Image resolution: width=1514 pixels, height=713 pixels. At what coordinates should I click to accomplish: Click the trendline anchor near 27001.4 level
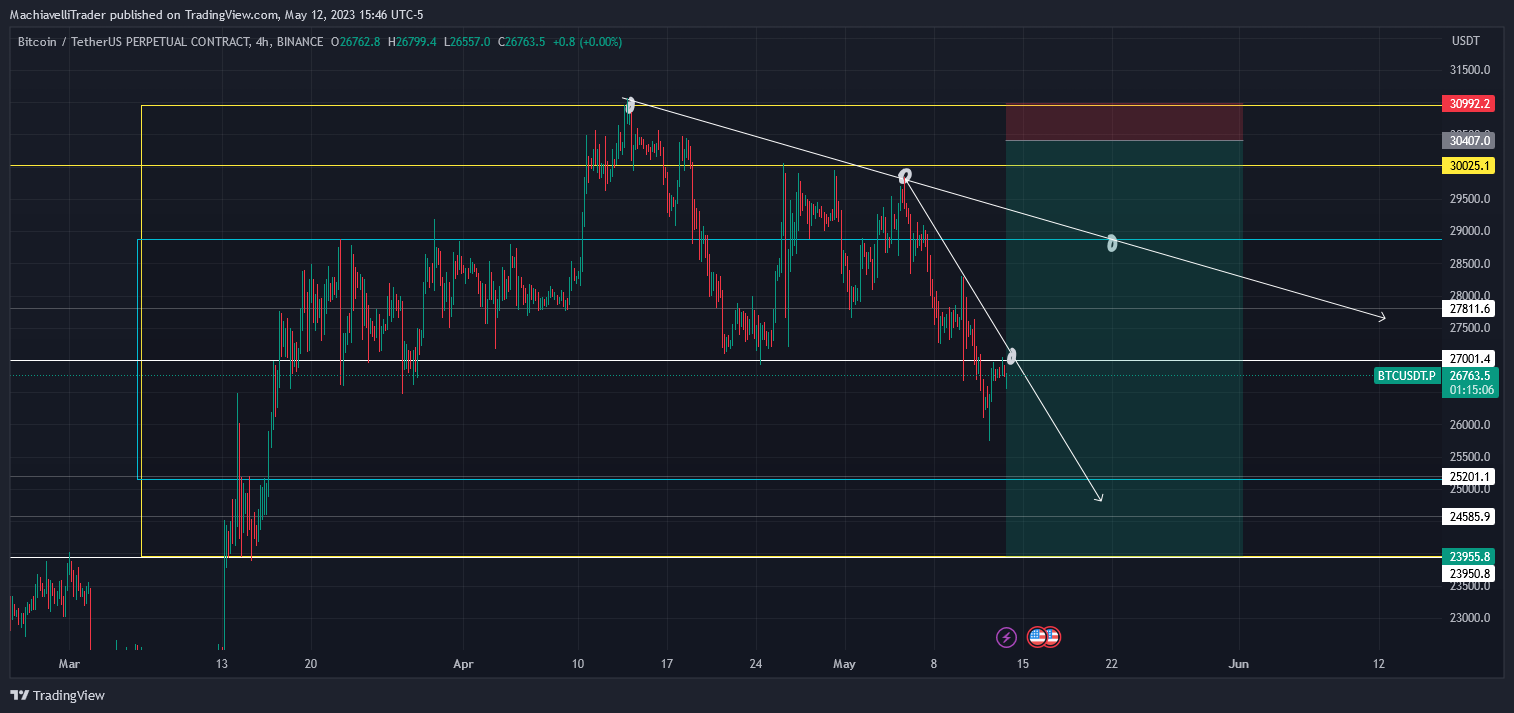tap(1012, 355)
